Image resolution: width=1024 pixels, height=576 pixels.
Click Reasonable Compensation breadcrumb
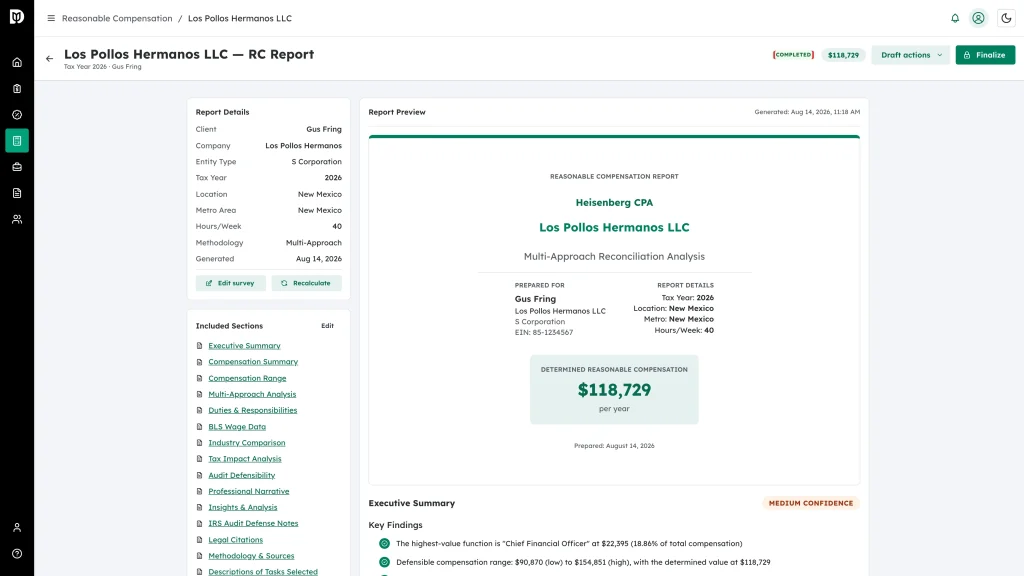[x=117, y=18]
